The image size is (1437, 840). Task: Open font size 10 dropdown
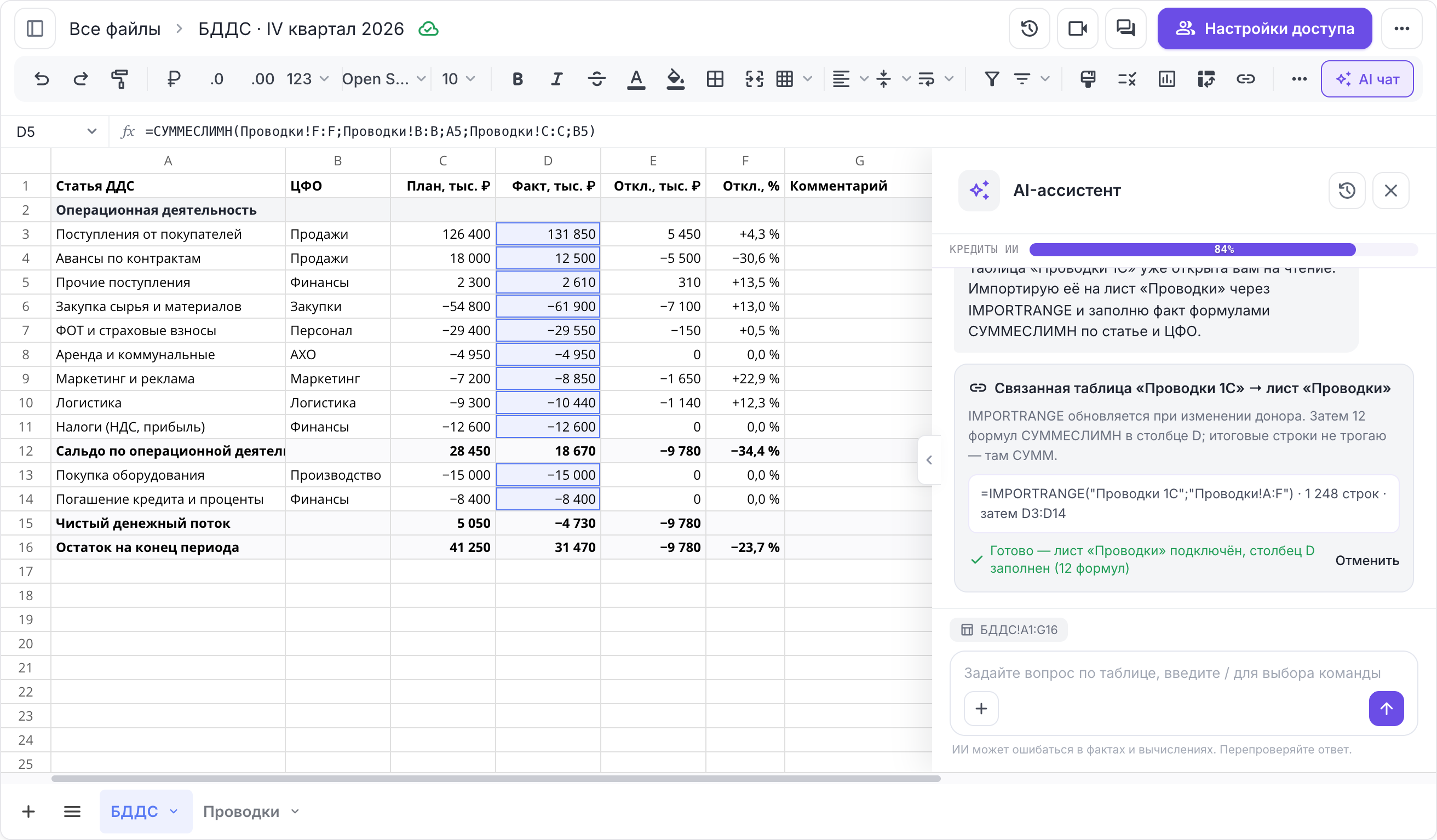458,79
